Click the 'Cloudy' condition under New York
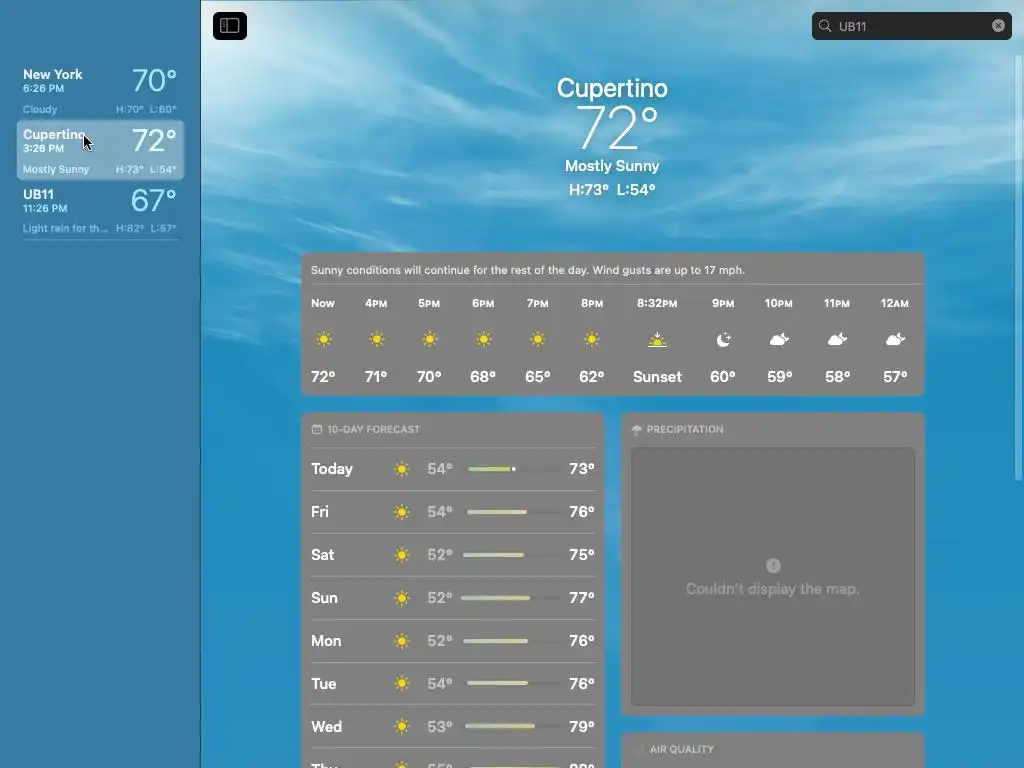 (x=40, y=109)
